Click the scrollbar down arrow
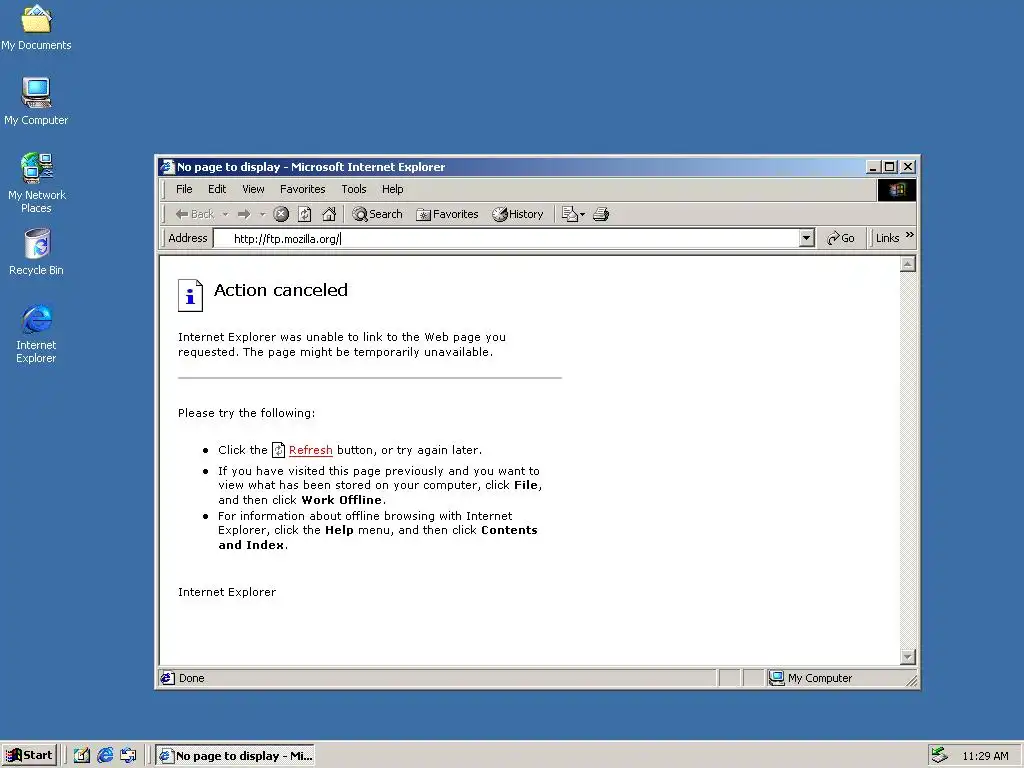 pyautogui.click(x=908, y=656)
